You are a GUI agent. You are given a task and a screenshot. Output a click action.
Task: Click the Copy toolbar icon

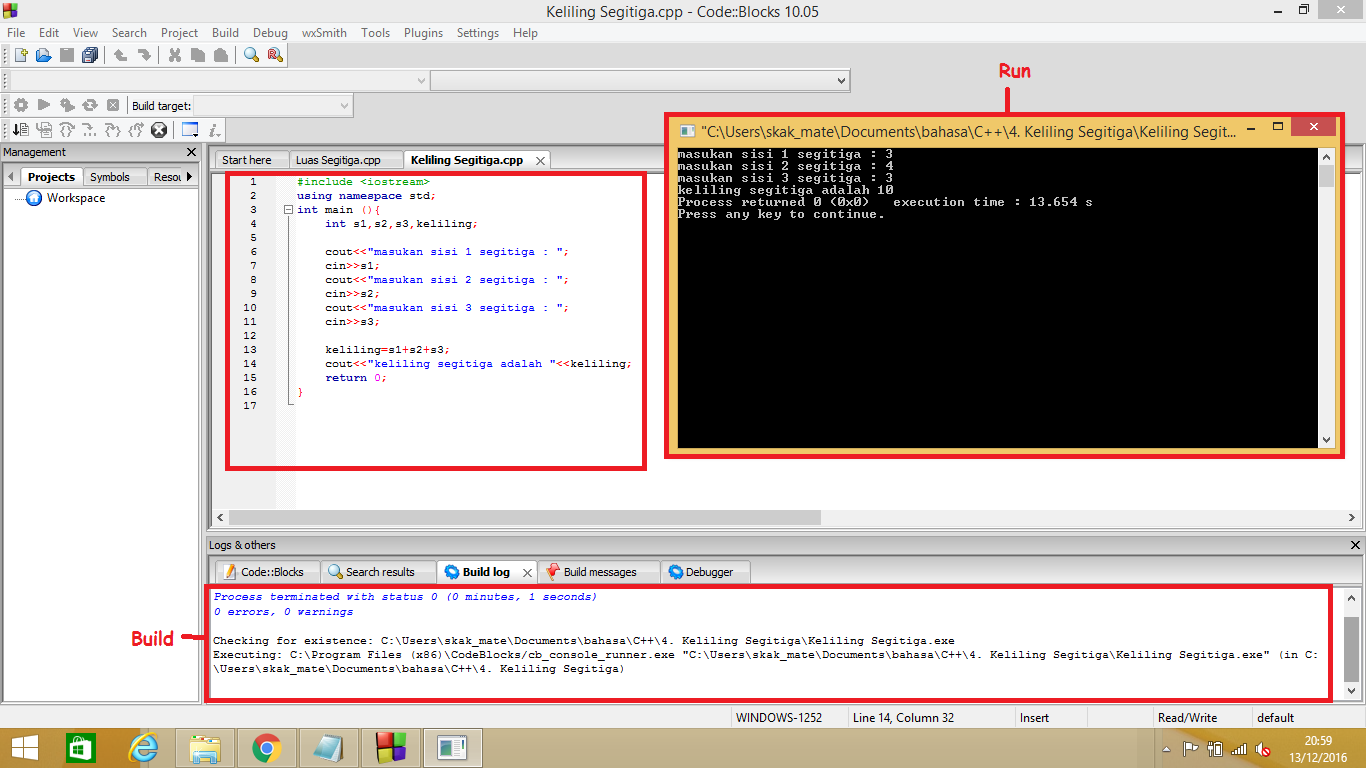(x=197, y=55)
